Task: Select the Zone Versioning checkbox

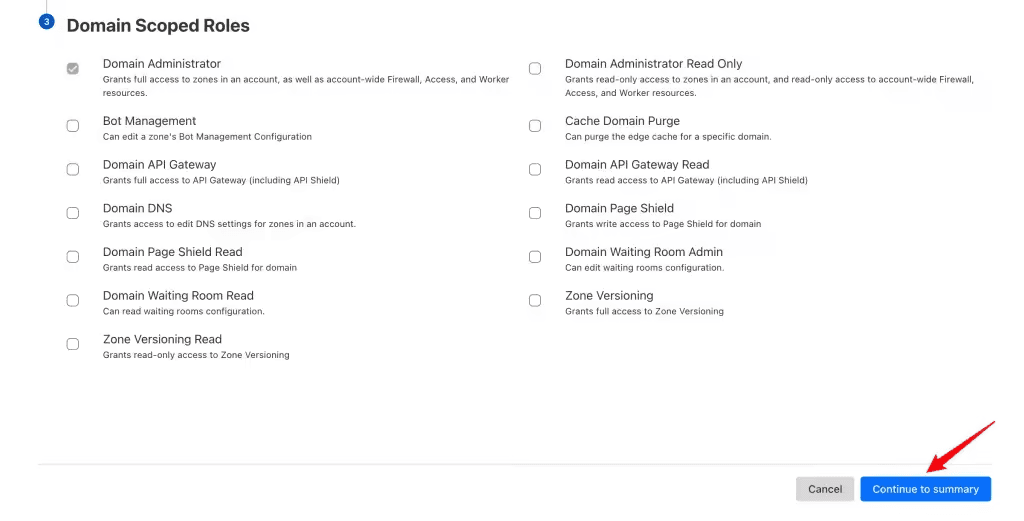Action: click(x=535, y=300)
